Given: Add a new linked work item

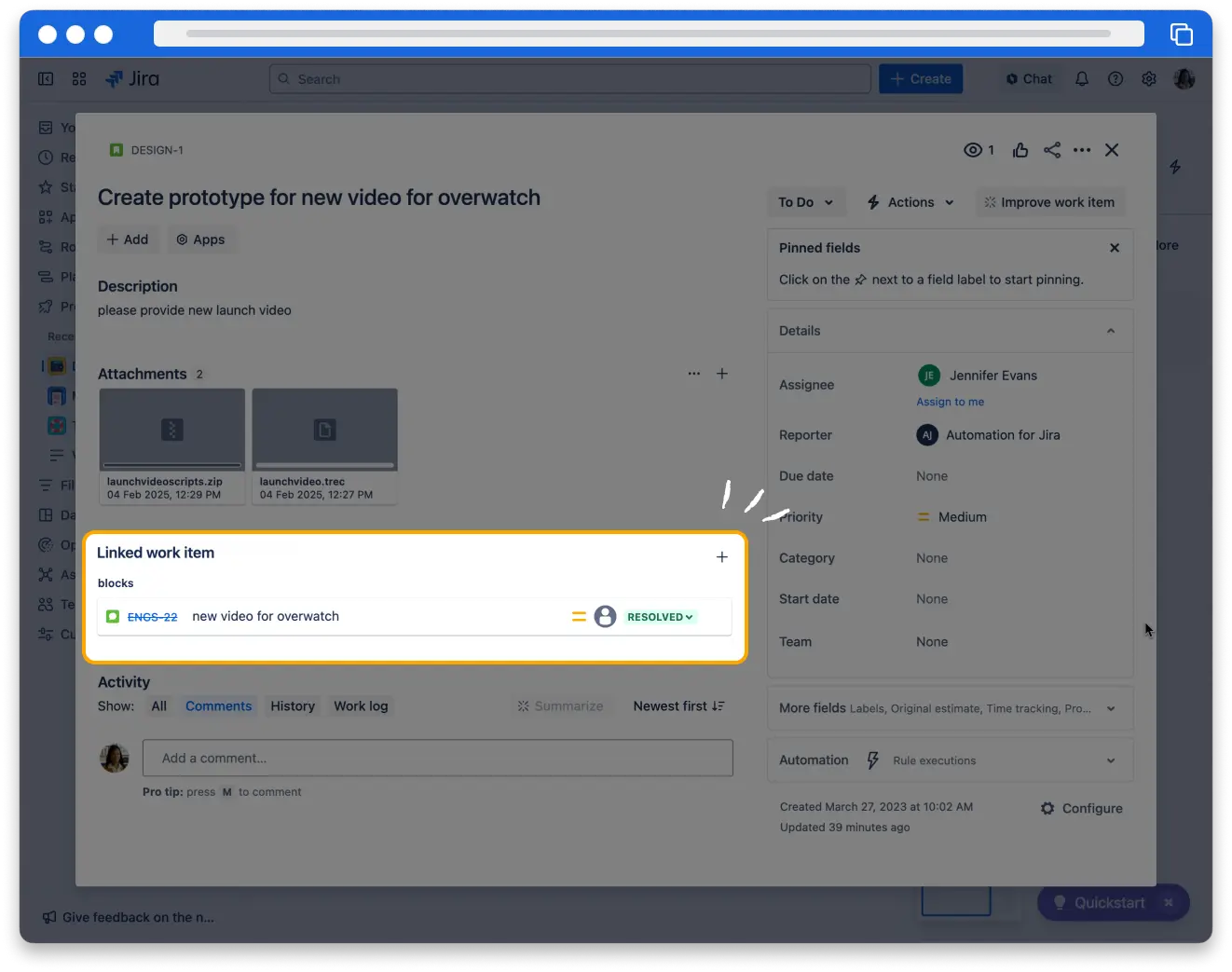Looking at the screenshot, I should coord(721,556).
